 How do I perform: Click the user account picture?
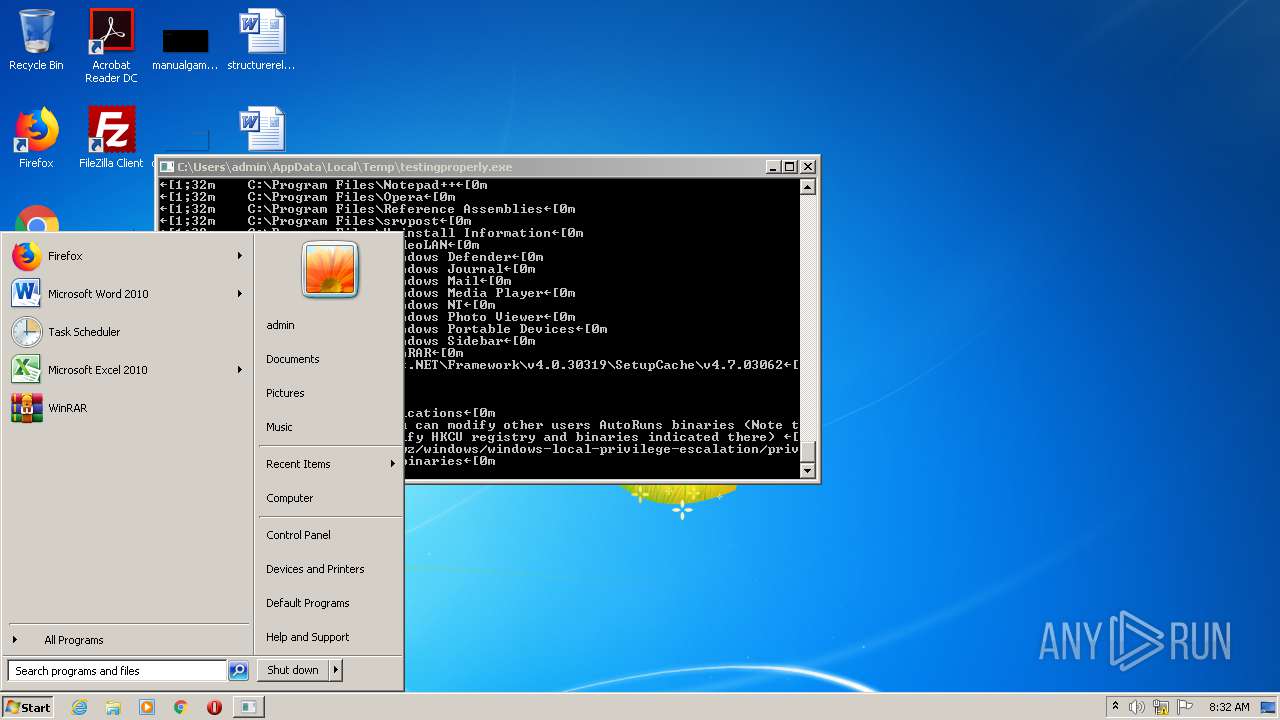tap(330, 269)
